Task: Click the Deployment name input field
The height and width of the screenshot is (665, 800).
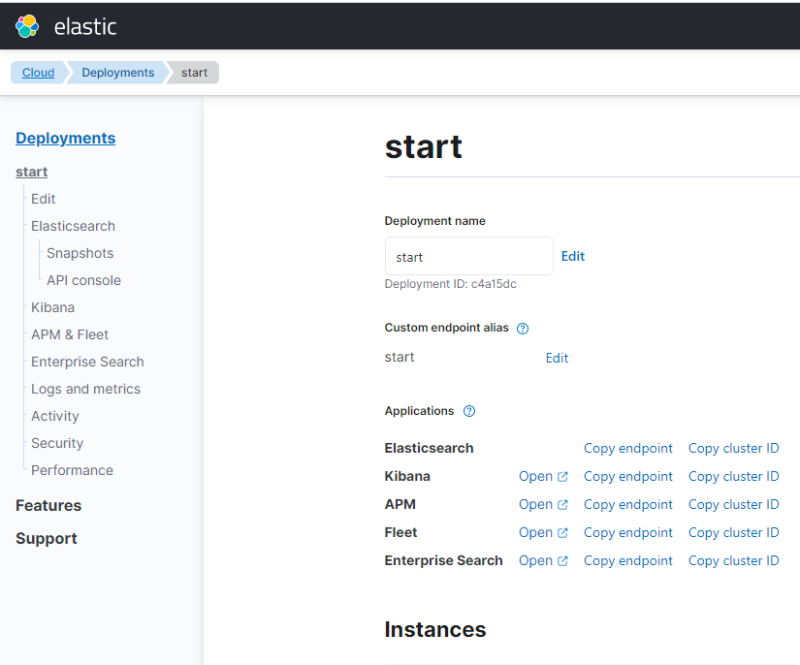Action: tap(468, 256)
